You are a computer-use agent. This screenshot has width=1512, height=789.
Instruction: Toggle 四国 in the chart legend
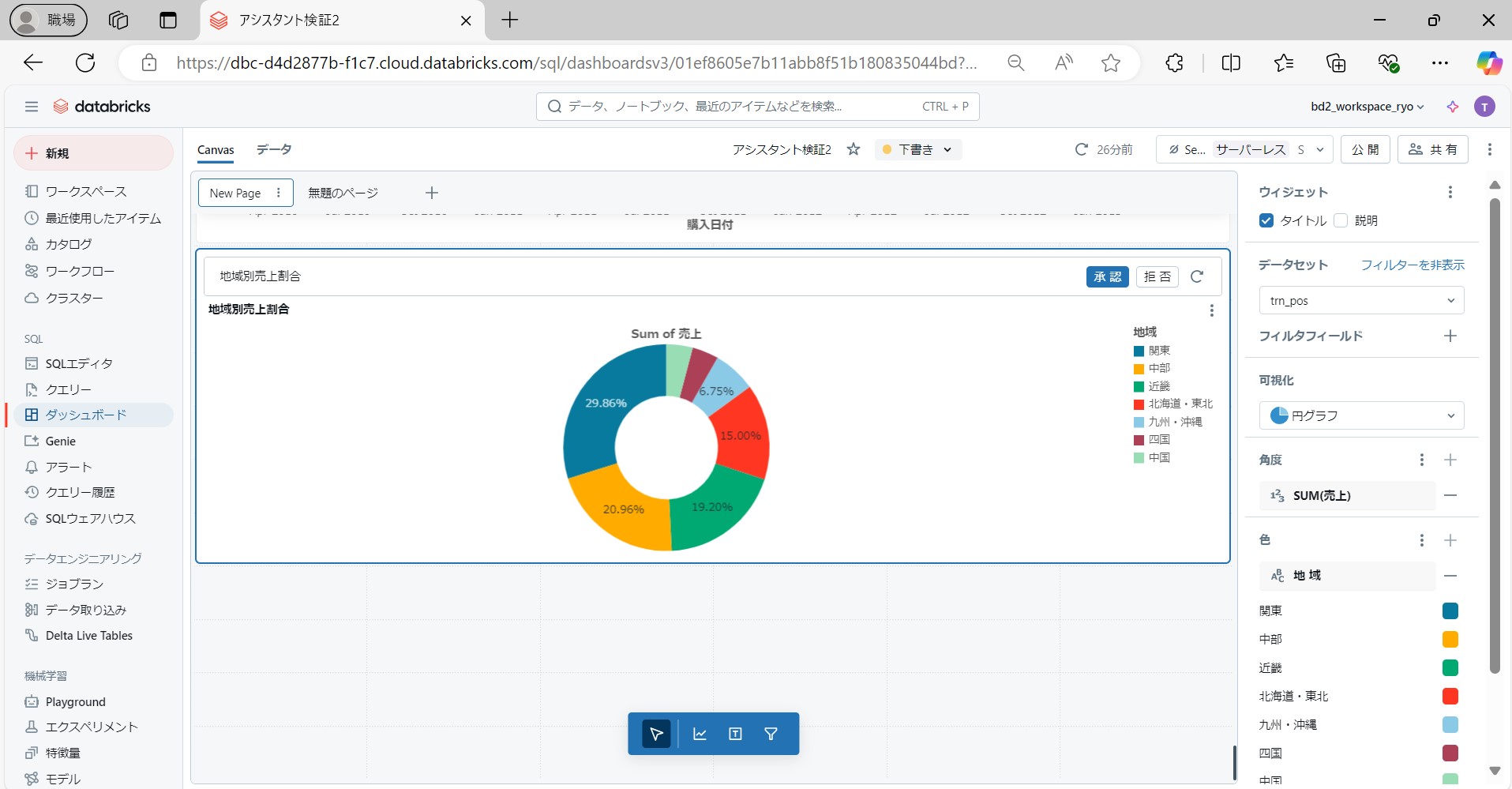click(x=1152, y=440)
